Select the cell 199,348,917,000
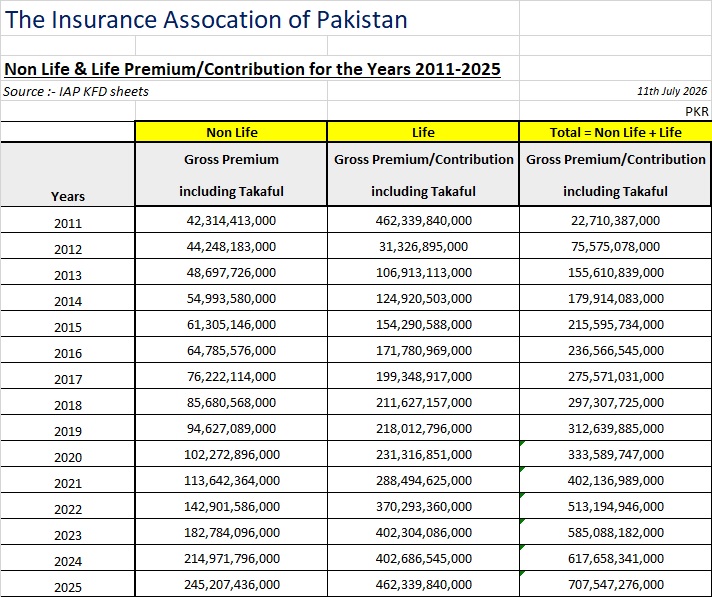712x597 pixels. coord(424,376)
